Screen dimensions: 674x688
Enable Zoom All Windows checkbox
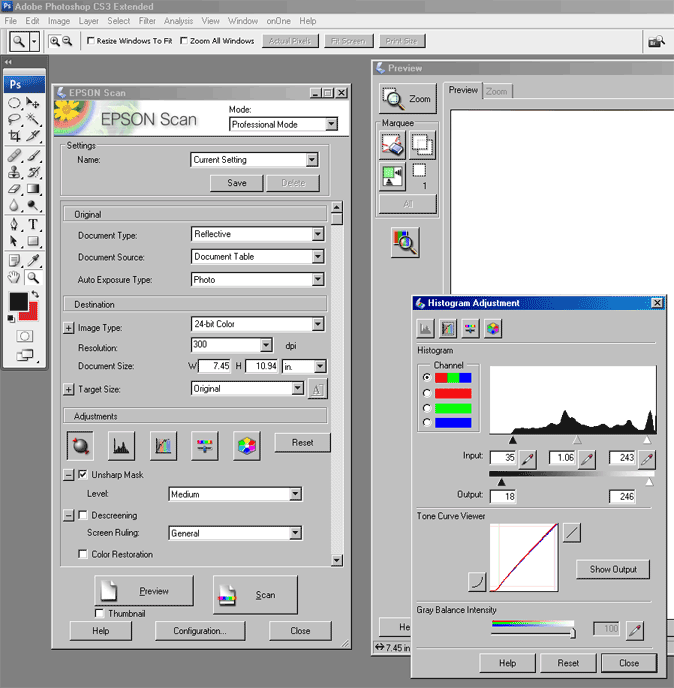point(184,41)
